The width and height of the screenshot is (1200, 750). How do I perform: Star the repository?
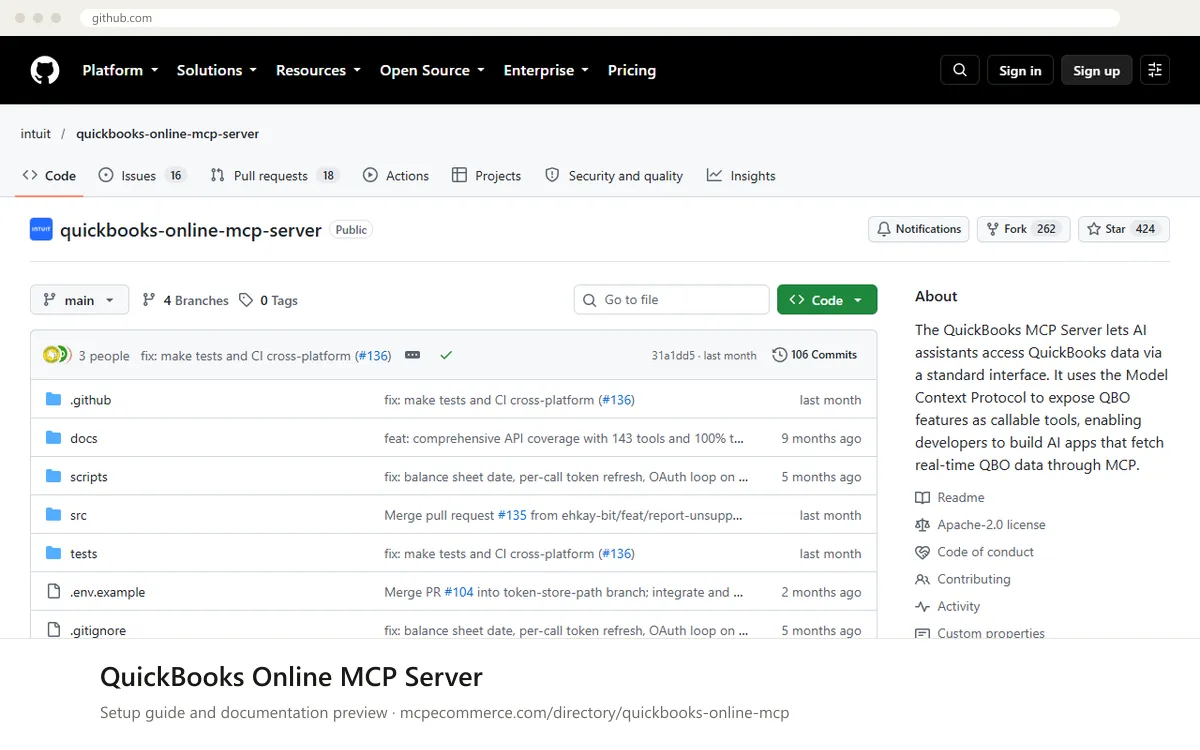coord(1124,229)
